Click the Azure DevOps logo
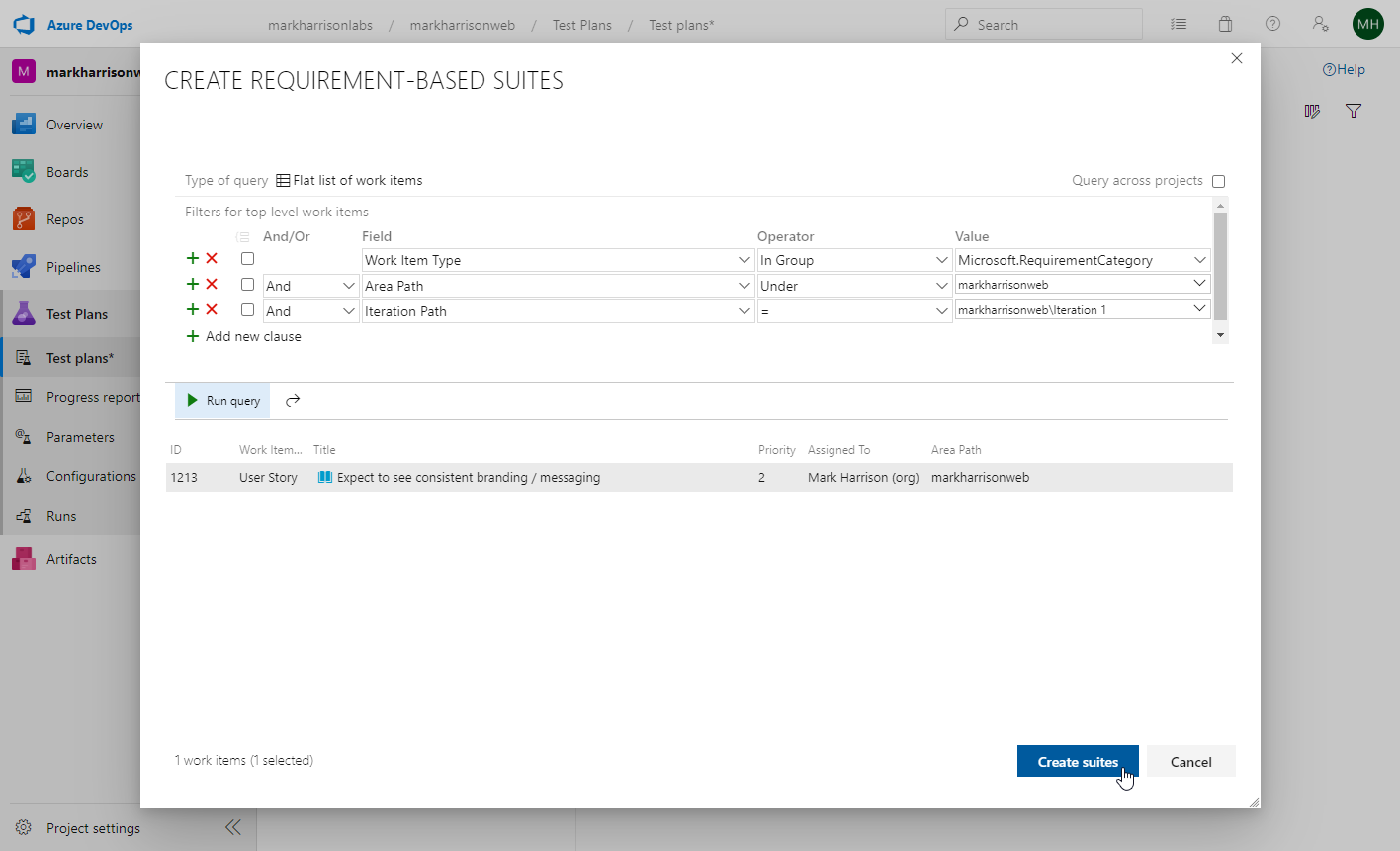The height and width of the screenshot is (851, 1400). pos(24,25)
